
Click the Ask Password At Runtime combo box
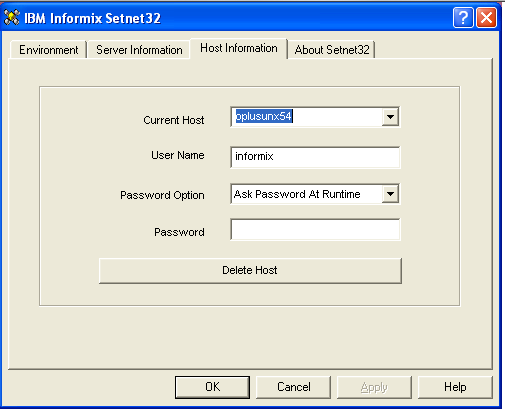pos(315,194)
